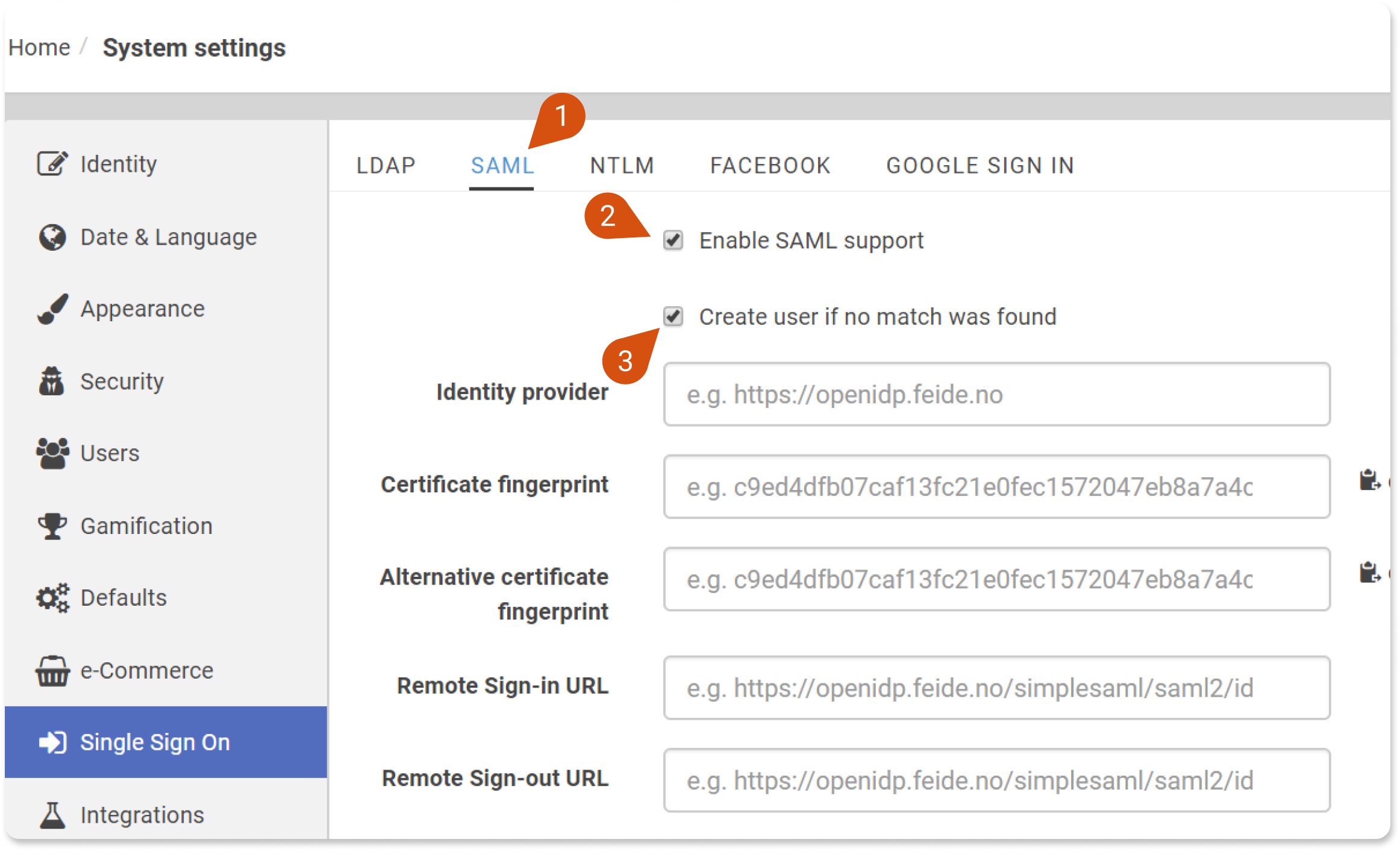The height and width of the screenshot is (851, 1400).
Task: Click the Users group icon
Action: point(52,453)
